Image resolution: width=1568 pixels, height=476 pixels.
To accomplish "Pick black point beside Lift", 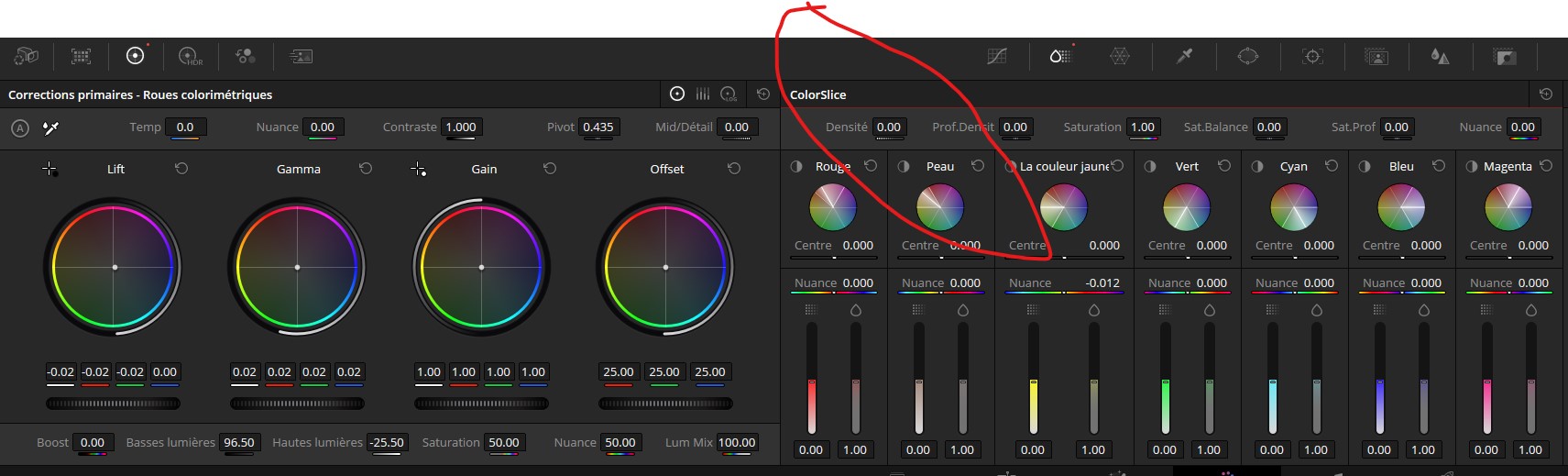I will (x=49, y=169).
